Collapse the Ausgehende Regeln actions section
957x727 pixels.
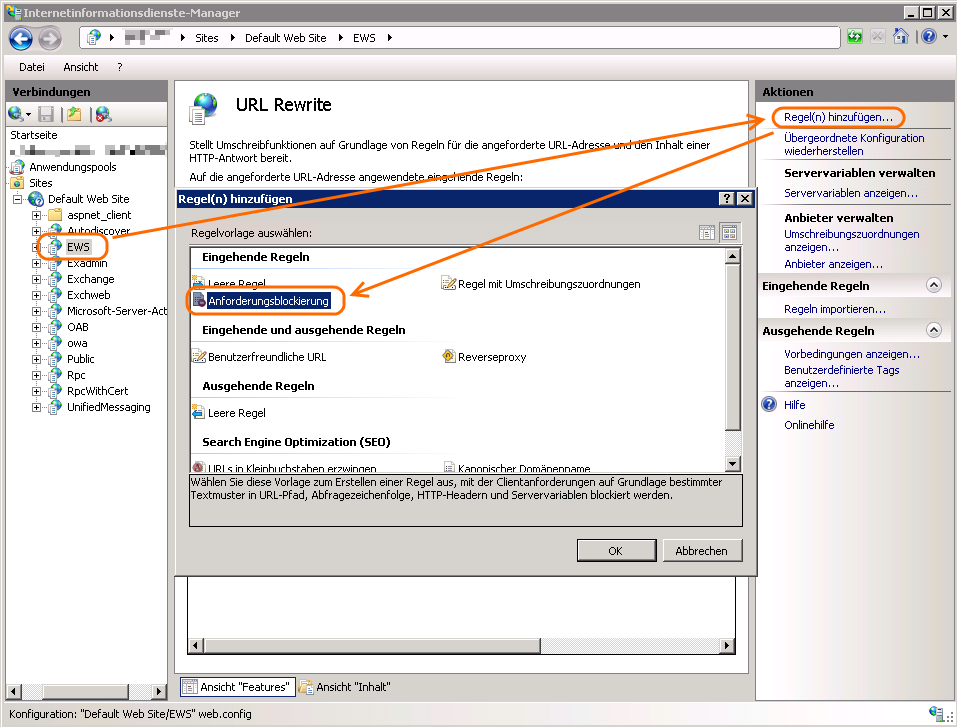pyautogui.click(x=933, y=331)
